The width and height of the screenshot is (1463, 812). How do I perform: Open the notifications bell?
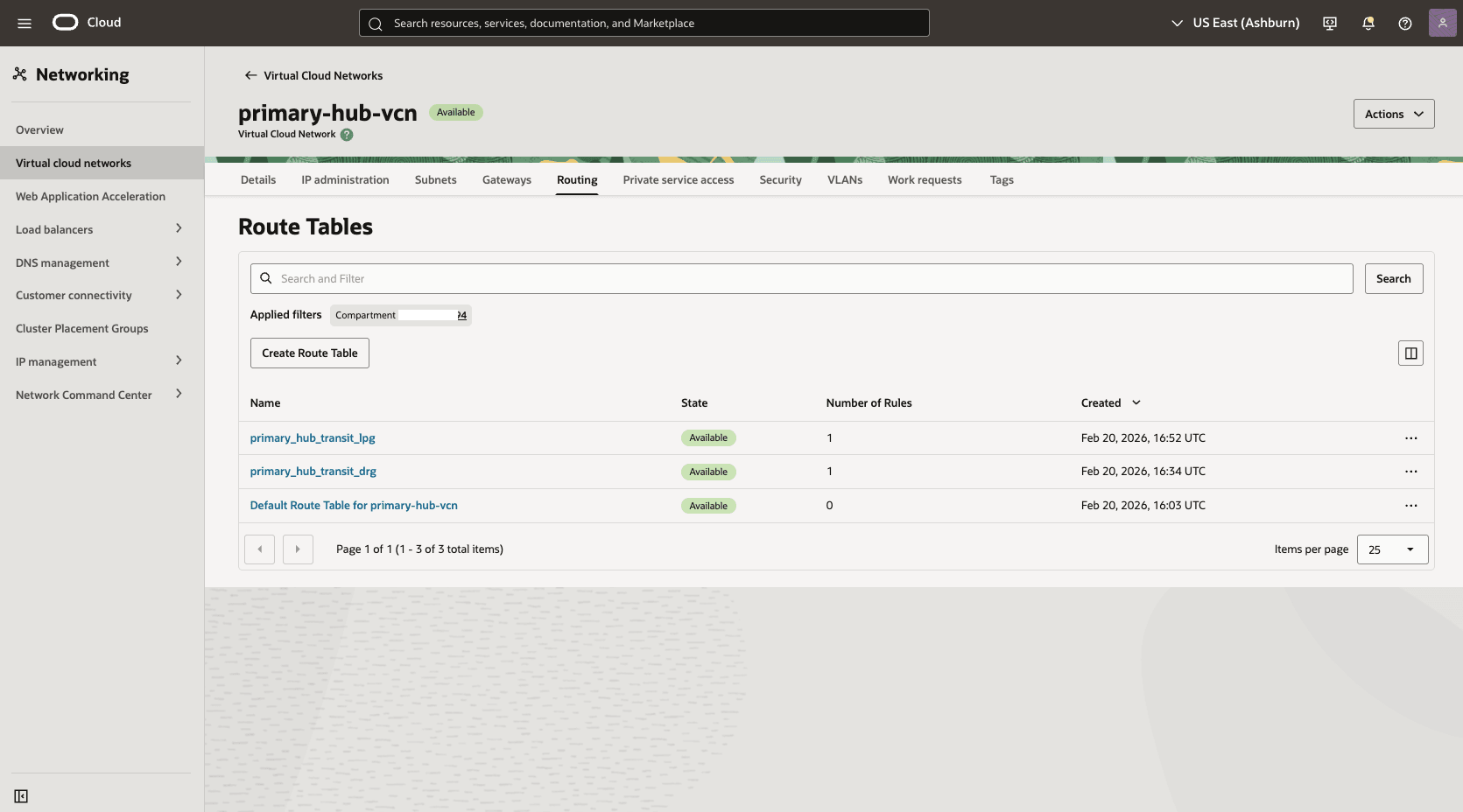coord(1368,23)
